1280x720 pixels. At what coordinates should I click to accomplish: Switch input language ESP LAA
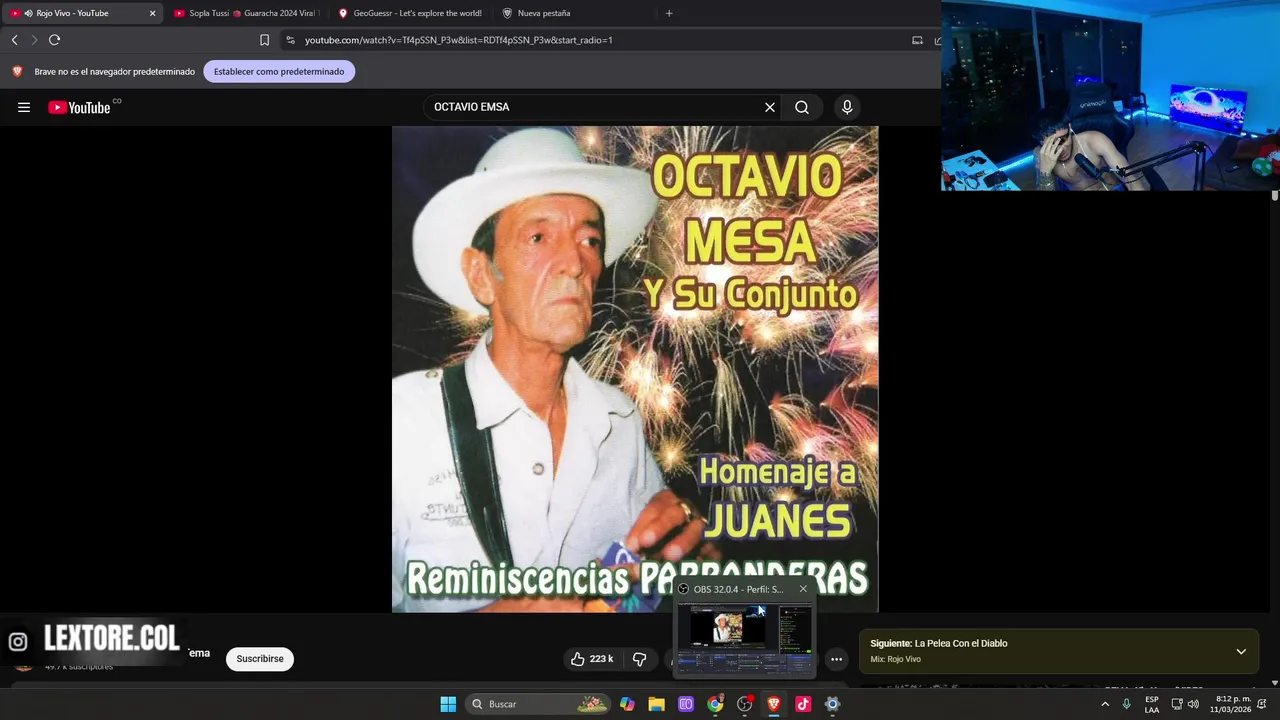click(x=1152, y=704)
